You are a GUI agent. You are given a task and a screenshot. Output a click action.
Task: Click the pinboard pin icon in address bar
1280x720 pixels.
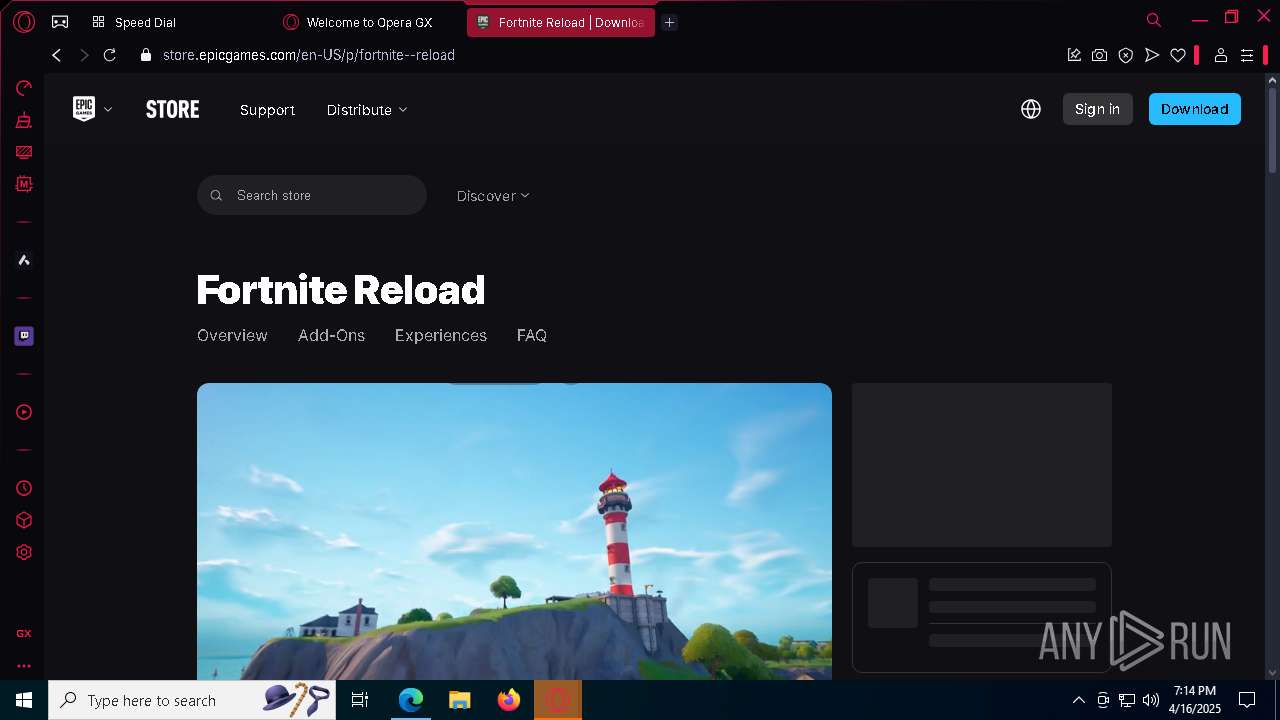(1074, 55)
